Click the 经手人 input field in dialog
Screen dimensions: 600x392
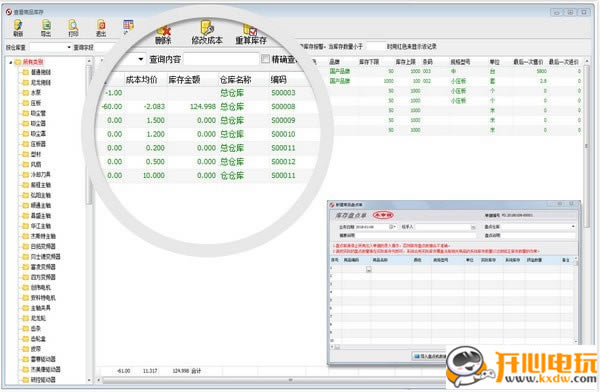pyautogui.click(x=442, y=227)
